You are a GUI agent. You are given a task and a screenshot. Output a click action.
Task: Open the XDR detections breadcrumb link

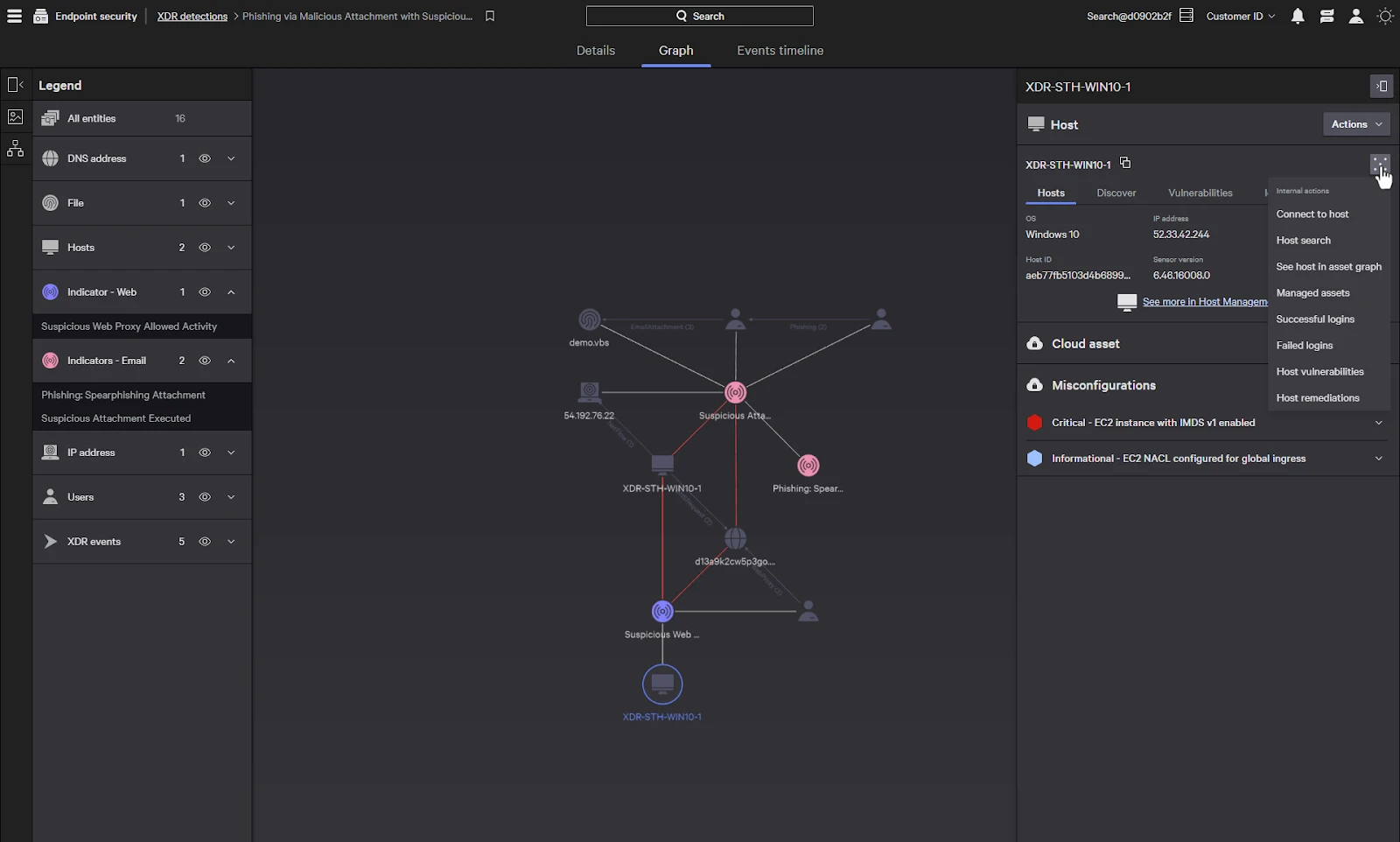point(192,16)
